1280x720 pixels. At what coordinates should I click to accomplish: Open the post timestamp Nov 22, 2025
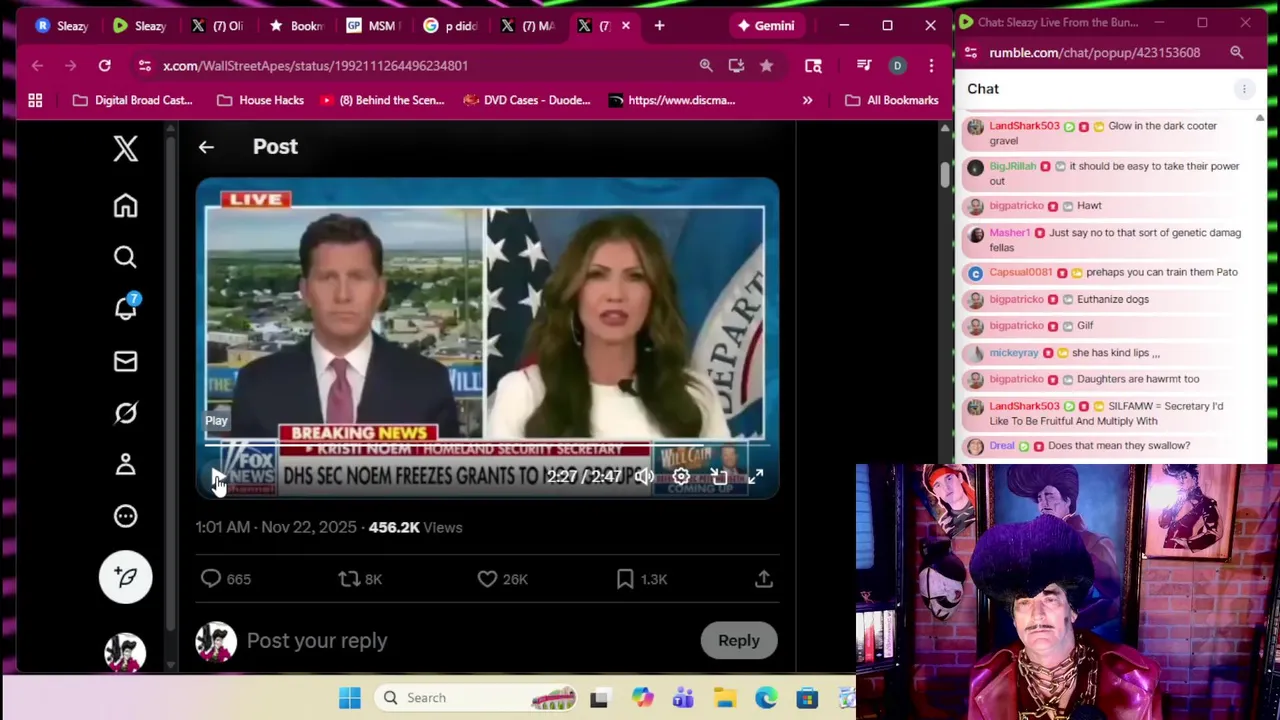click(276, 527)
